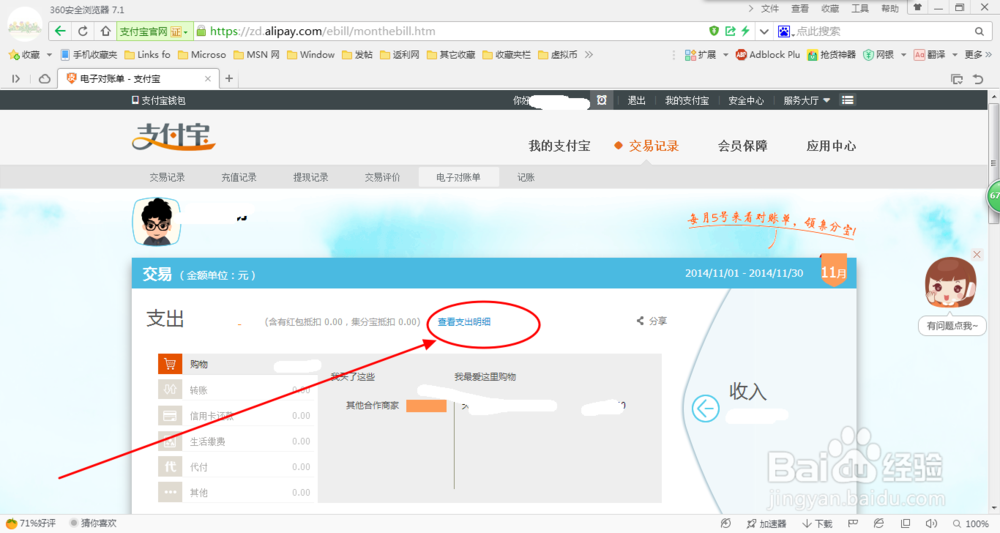Open the 文件 menu

pos(770,8)
